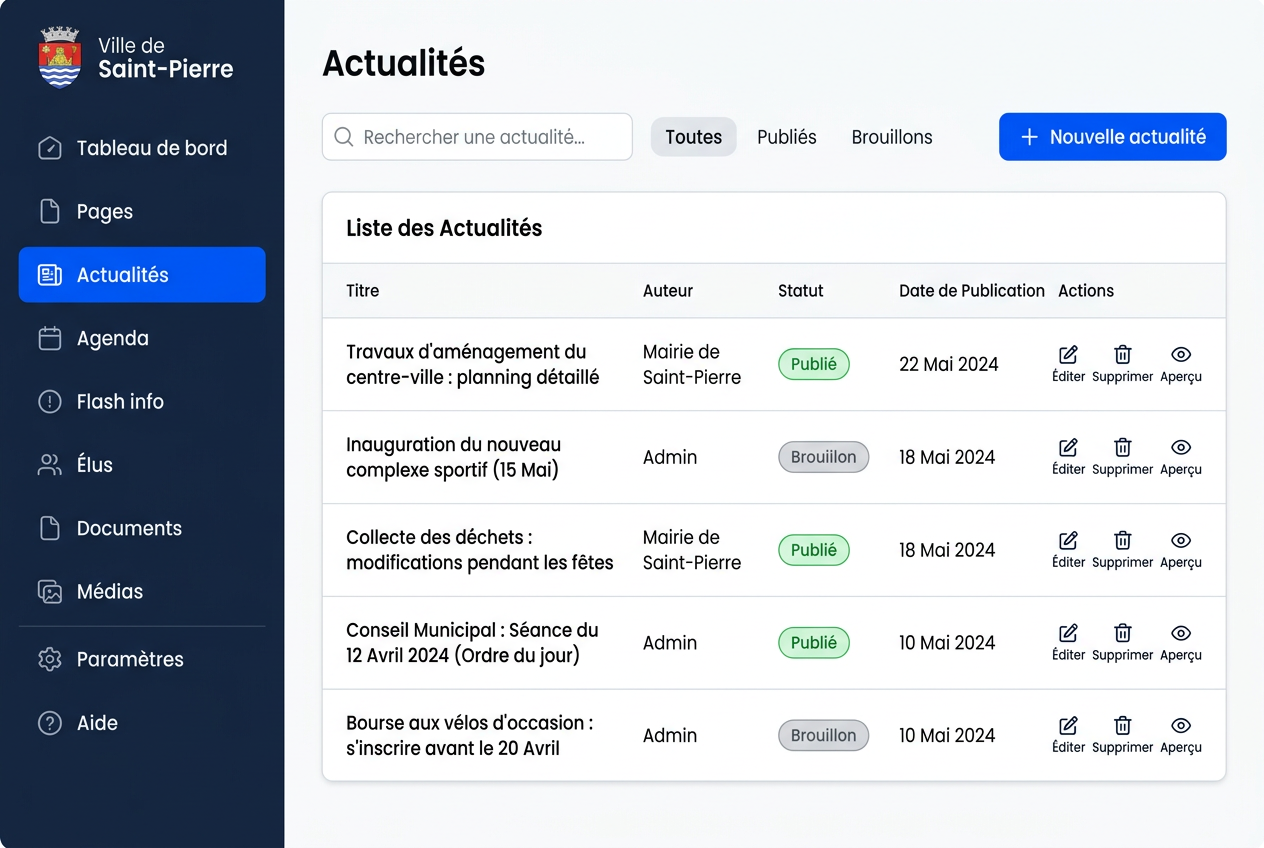Preview the Inauguration du nouveau complexe article
Viewport: 1264px width, 848px height.
click(1181, 457)
